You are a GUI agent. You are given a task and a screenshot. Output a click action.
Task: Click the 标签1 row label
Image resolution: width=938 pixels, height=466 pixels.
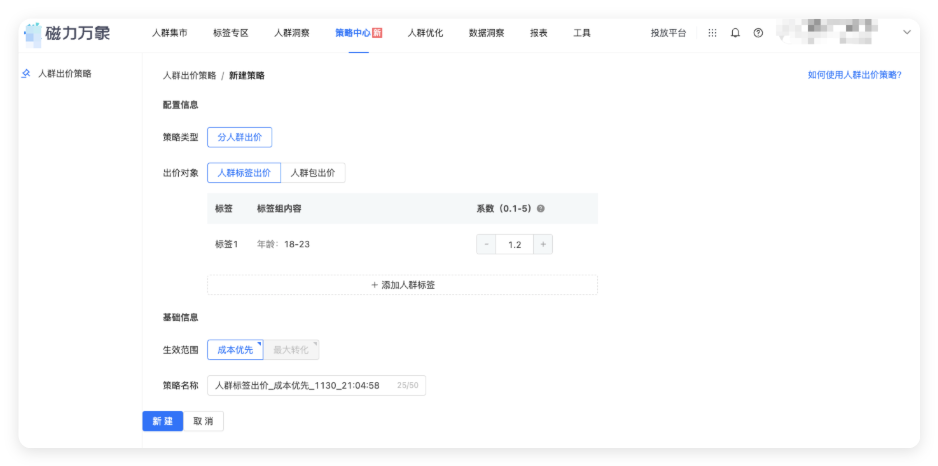coord(227,244)
